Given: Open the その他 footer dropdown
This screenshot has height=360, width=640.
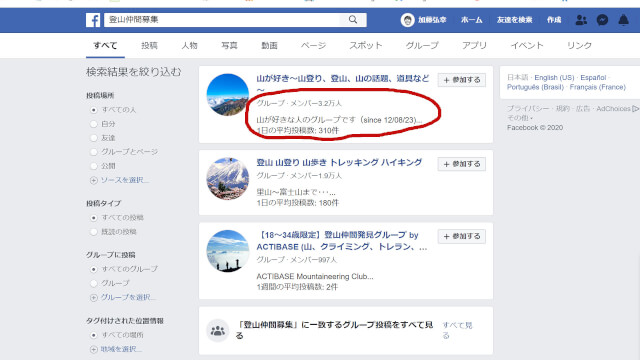Looking at the screenshot, I should (520, 118).
